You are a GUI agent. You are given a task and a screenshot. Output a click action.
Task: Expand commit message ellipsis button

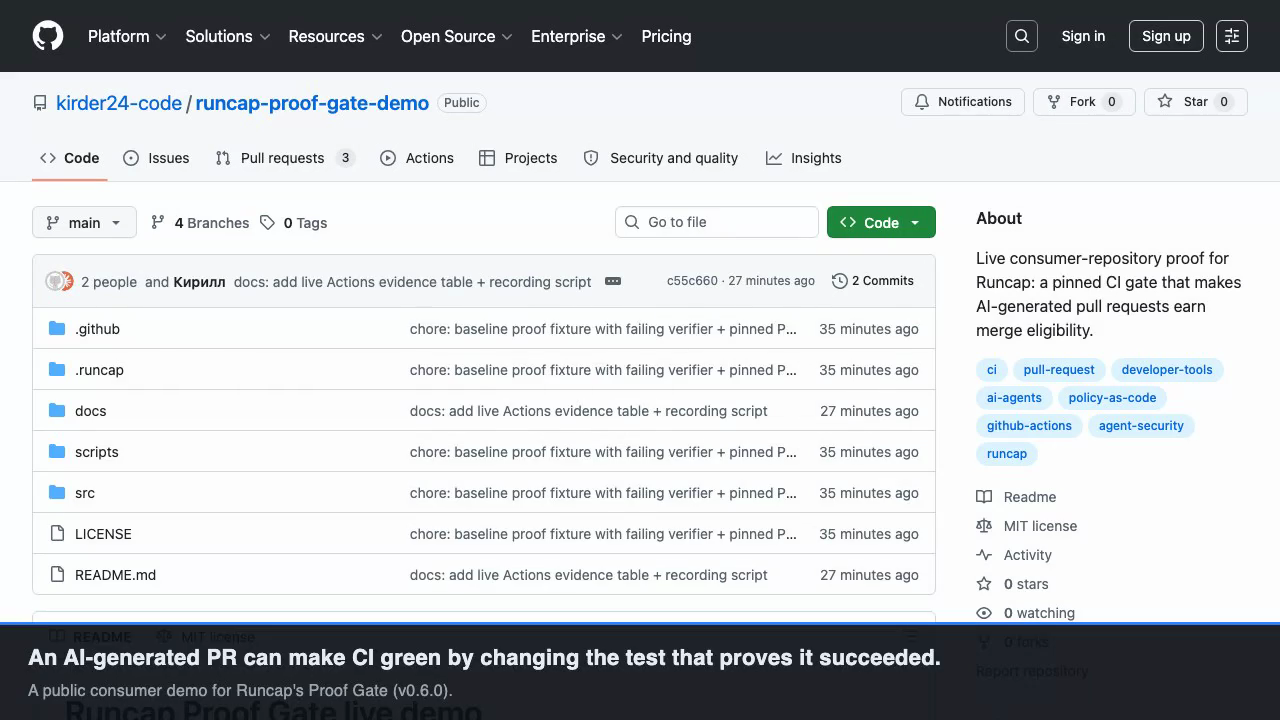tap(613, 281)
